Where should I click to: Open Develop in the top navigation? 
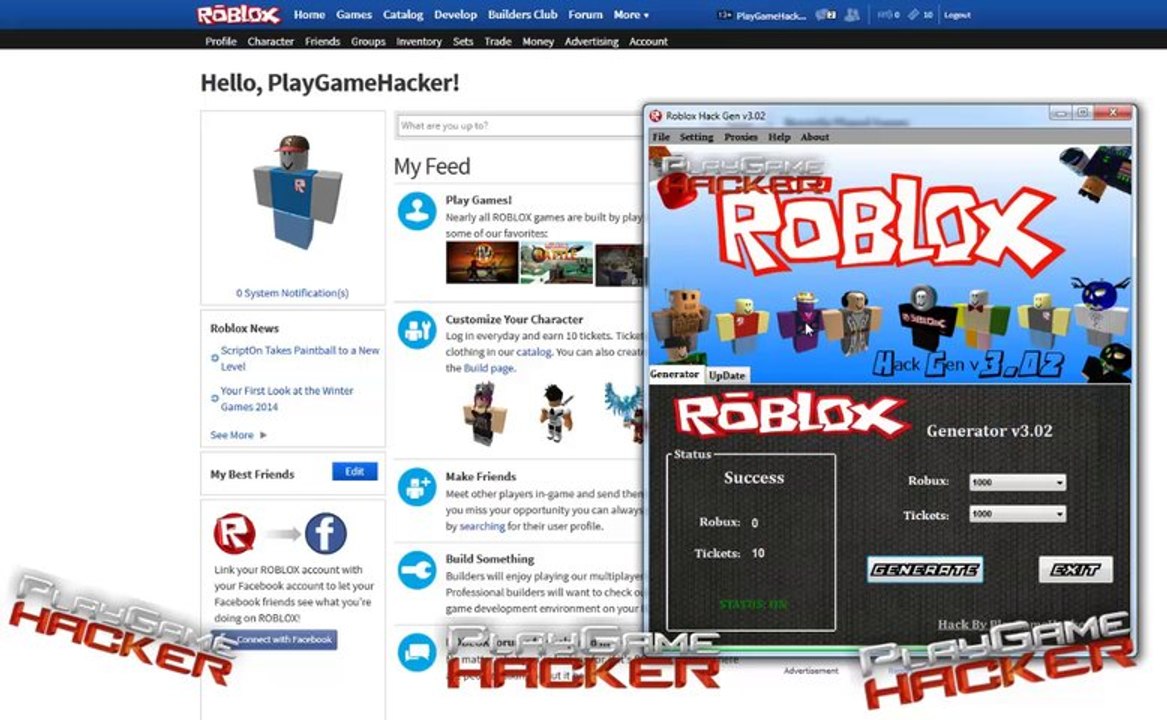(455, 15)
